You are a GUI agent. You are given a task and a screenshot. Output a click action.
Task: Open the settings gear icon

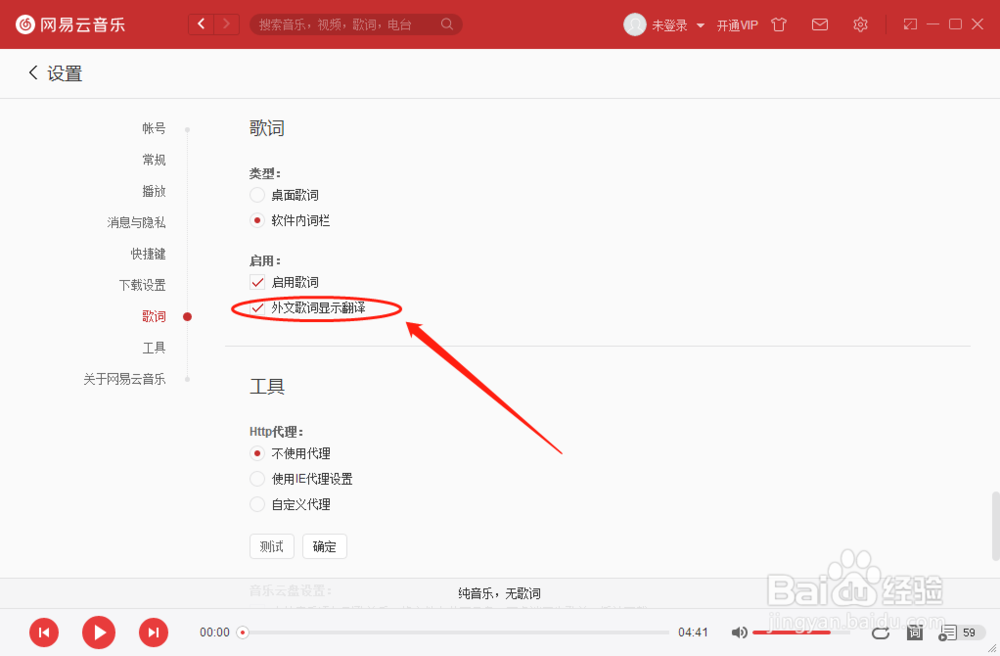(x=860, y=25)
